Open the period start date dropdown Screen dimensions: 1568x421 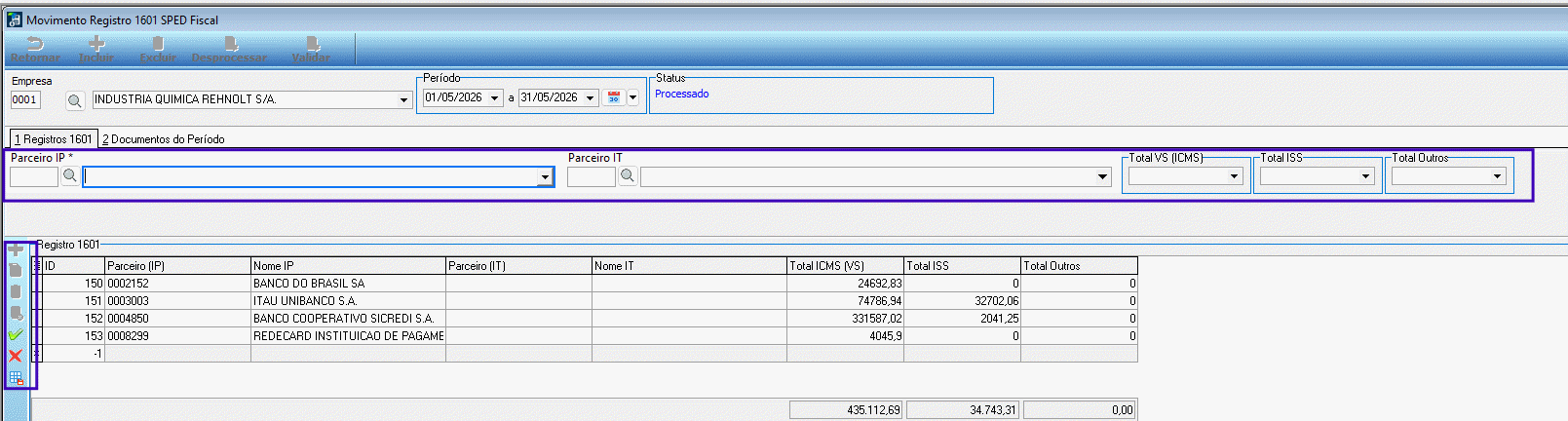click(495, 97)
